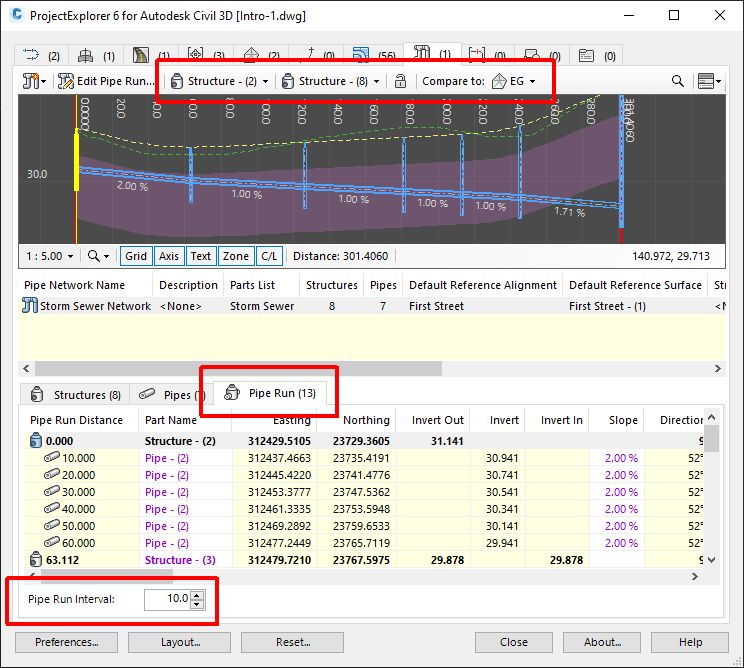Click the Pipe Run Distance column header
This screenshot has height=668, width=744.
76,420
